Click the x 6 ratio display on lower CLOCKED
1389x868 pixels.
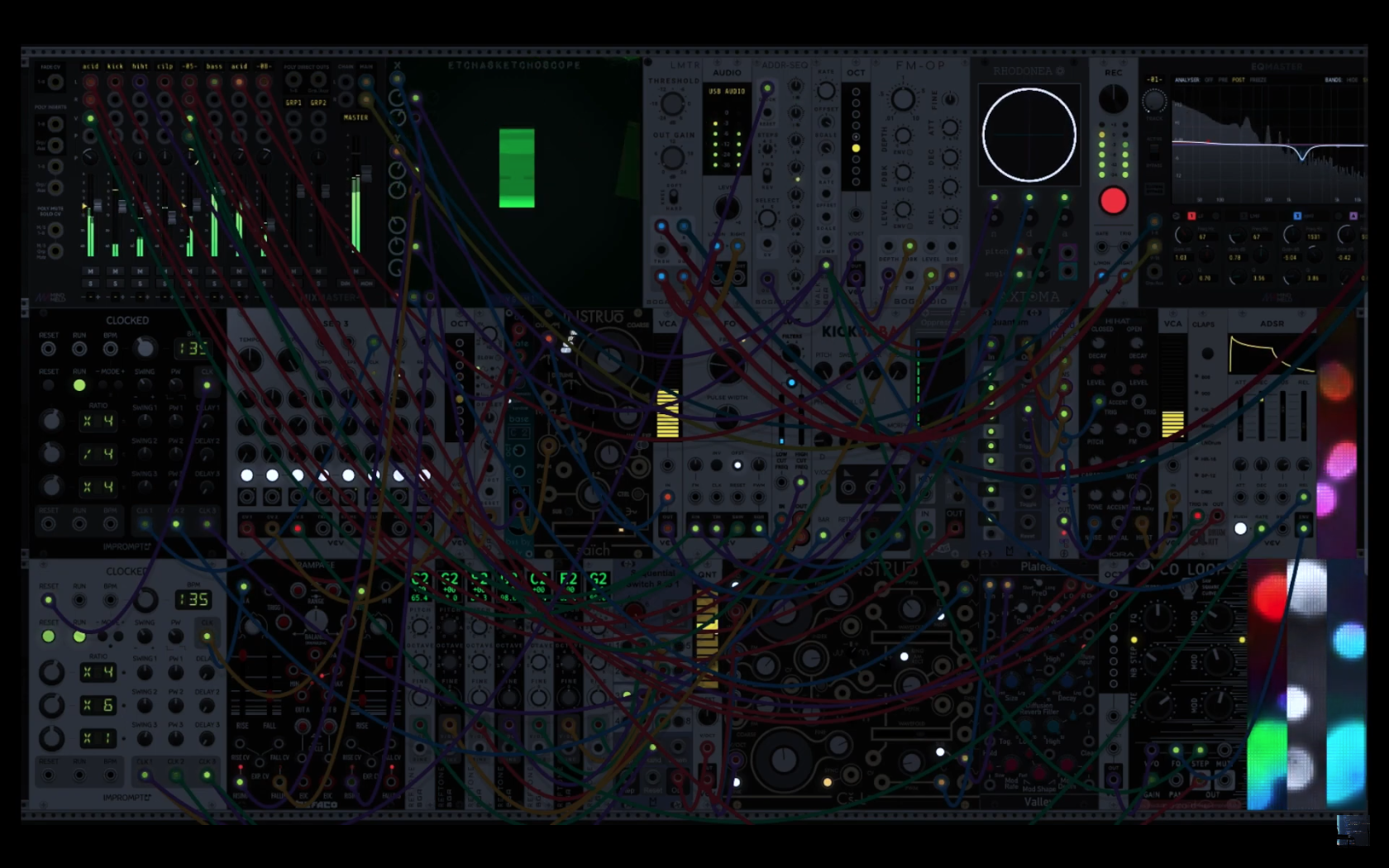tap(98, 705)
